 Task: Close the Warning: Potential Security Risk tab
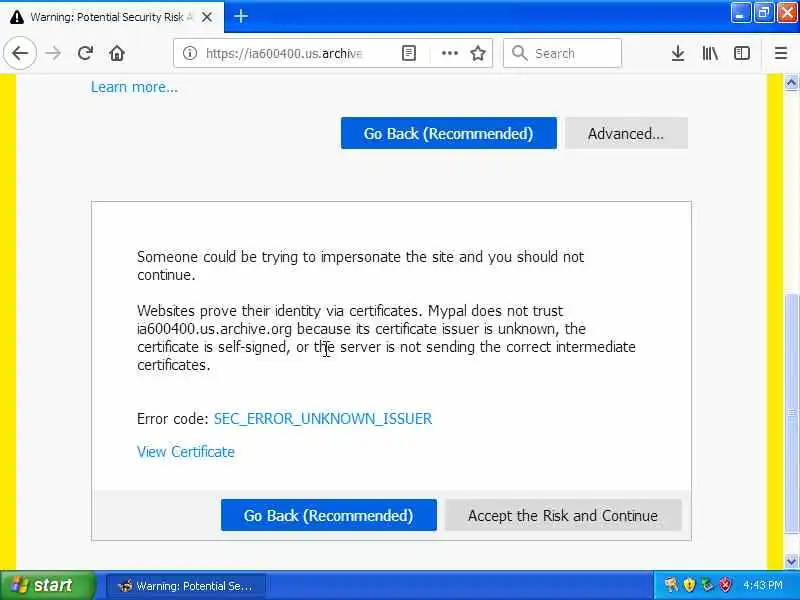click(x=207, y=17)
